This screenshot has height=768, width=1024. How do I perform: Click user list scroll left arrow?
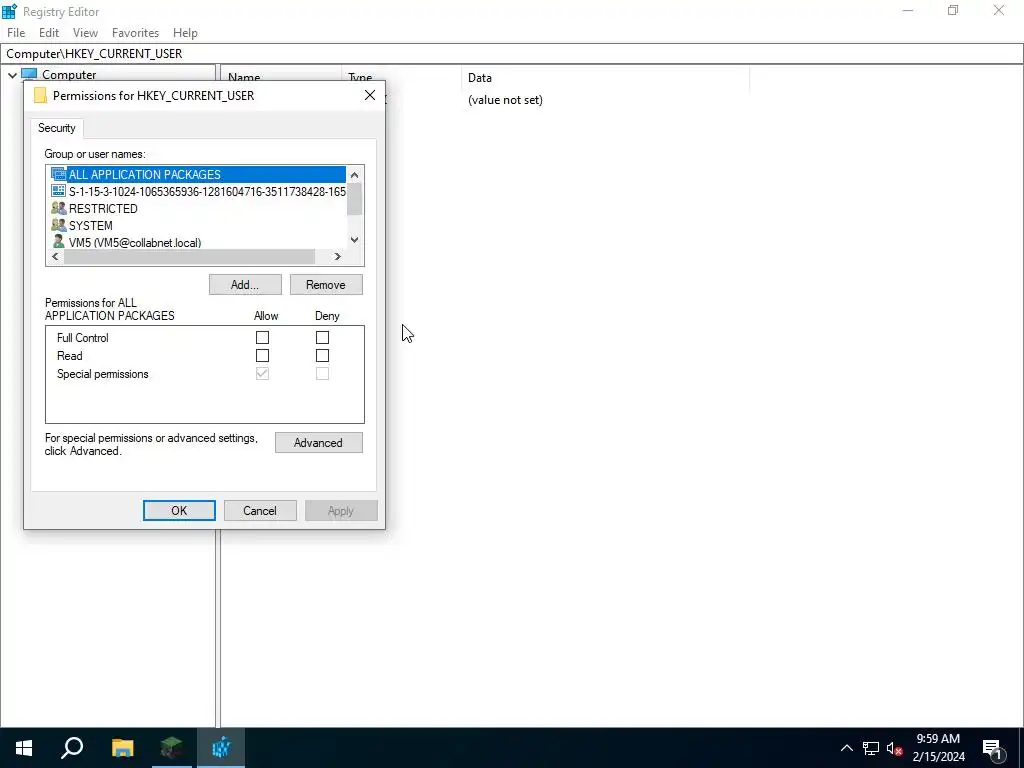pos(55,257)
